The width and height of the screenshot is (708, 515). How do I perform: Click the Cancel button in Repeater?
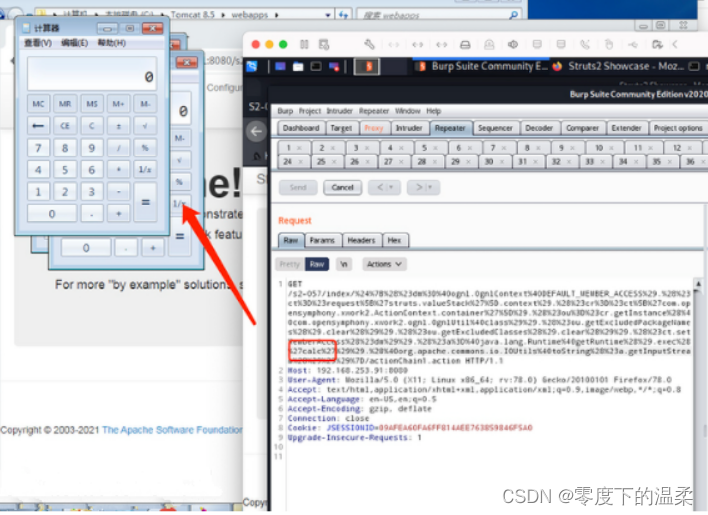click(342, 187)
